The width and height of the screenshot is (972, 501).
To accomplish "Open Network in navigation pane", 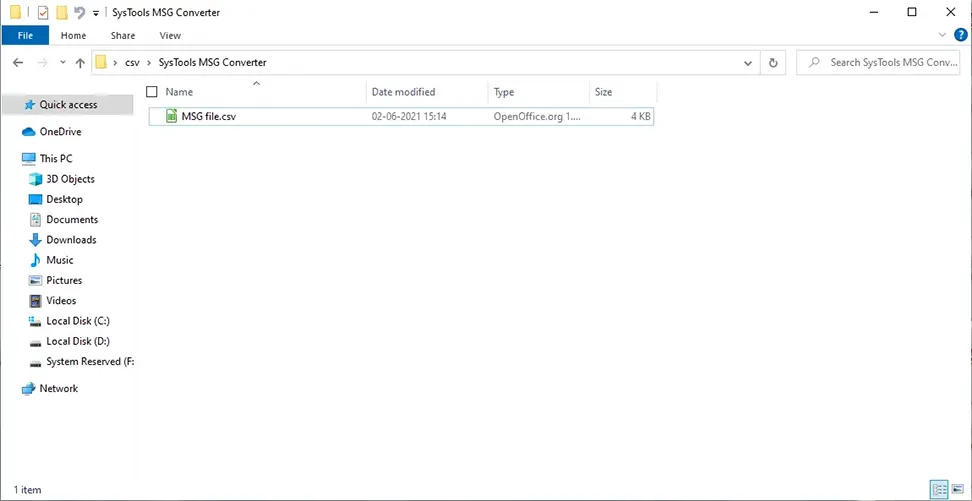I will pos(58,388).
